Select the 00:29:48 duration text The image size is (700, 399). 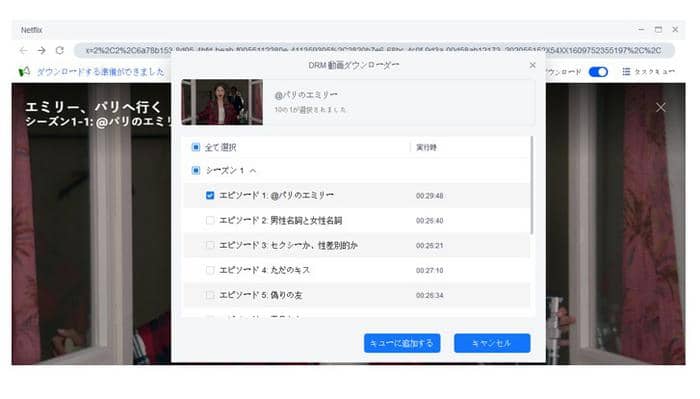click(x=429, y=195)
